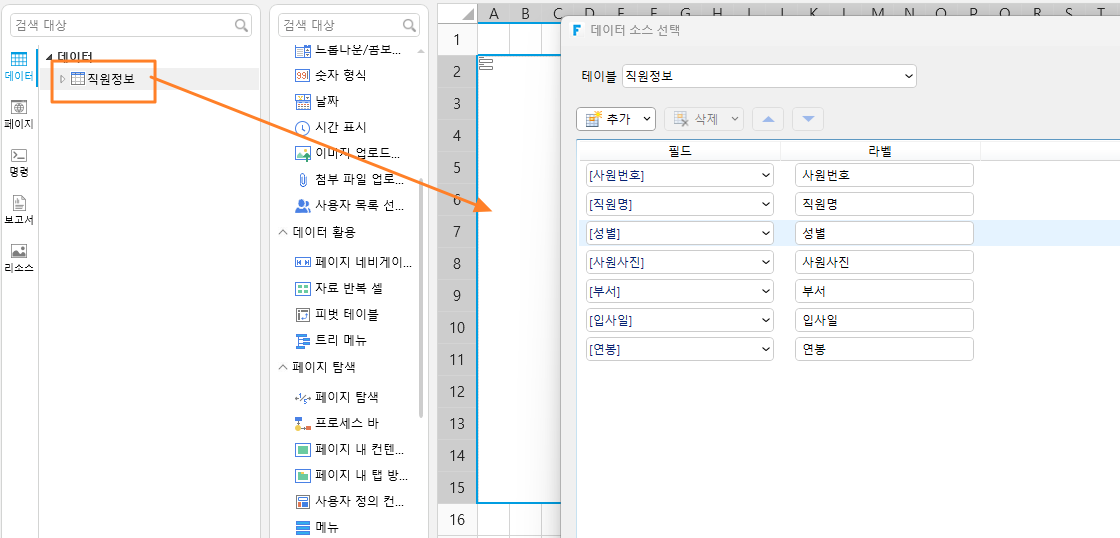Open the 데이터 sidebar tab icon
This screenshot has width=1120, height=538.
tap(19, 67)
